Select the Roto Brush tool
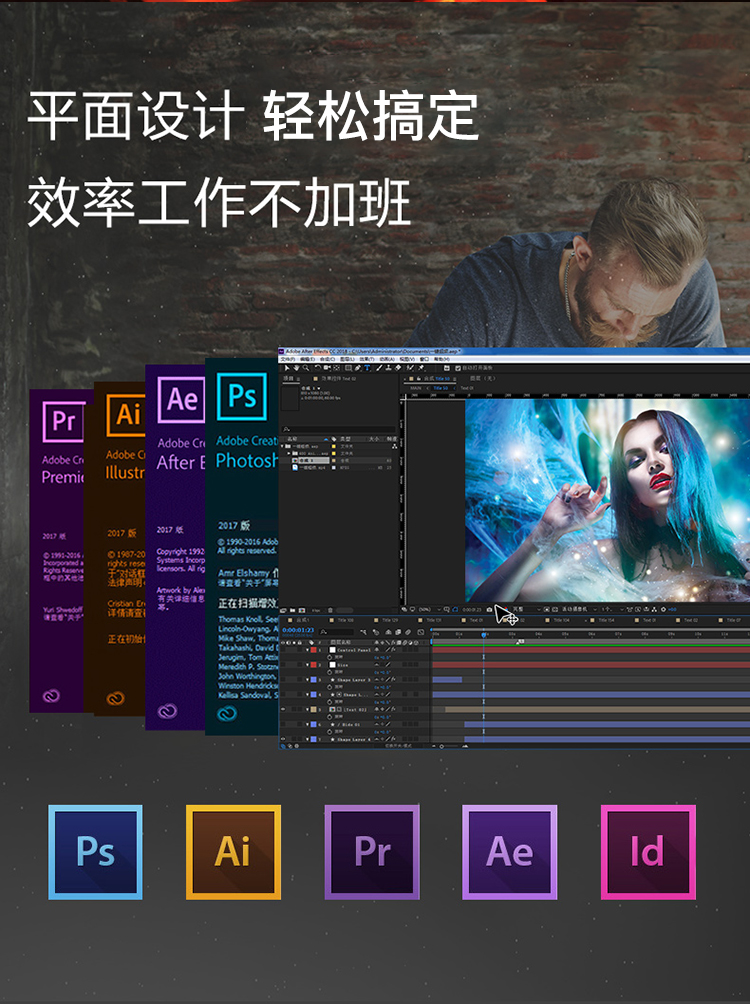The width and height of the screenshot is (750, 1004). (x=410, y=368)
